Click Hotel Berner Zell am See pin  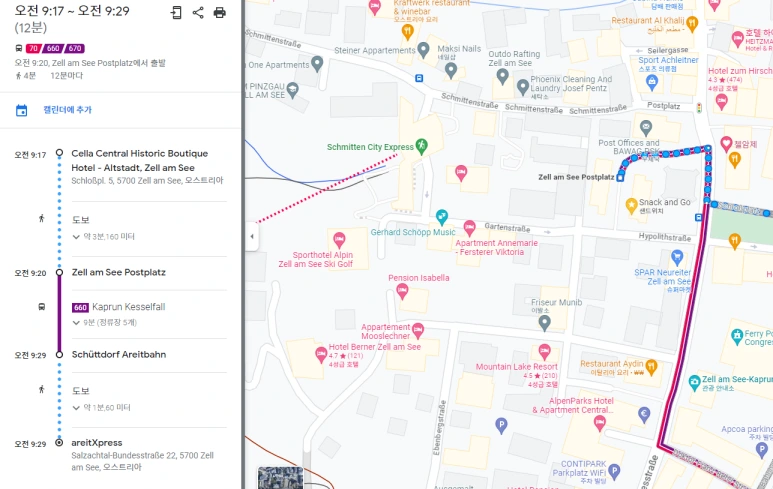coord(321,354)
